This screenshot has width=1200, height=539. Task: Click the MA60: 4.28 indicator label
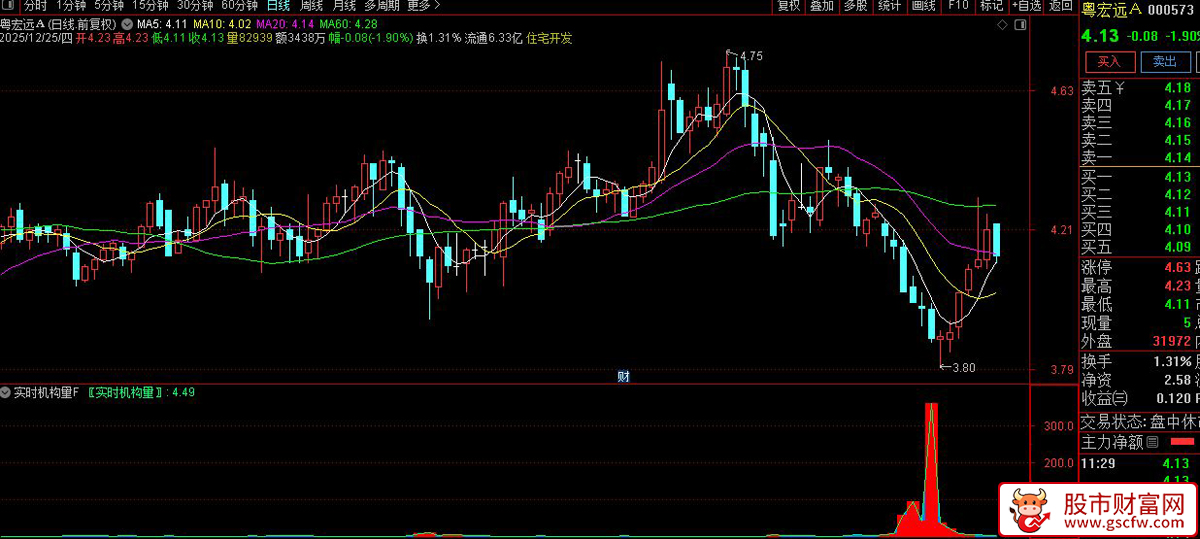pos(348,23)
